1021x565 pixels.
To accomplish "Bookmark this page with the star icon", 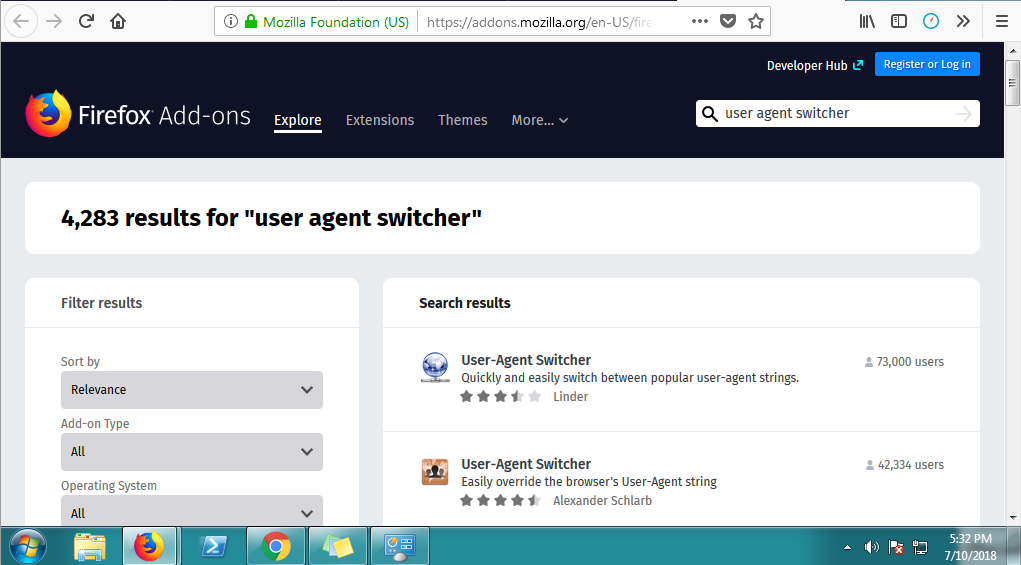I will [x=755, y=21].
